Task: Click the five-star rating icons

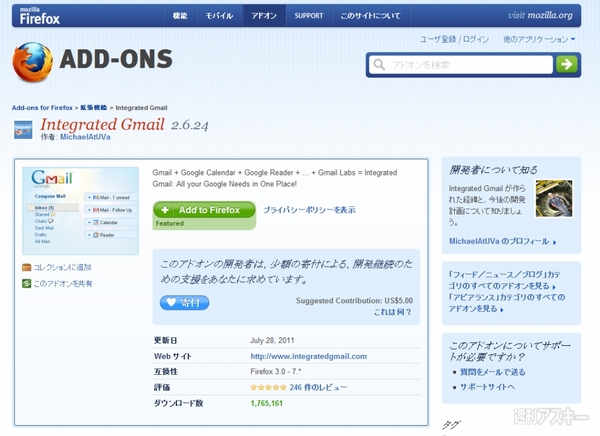Action: coord(268,387)
